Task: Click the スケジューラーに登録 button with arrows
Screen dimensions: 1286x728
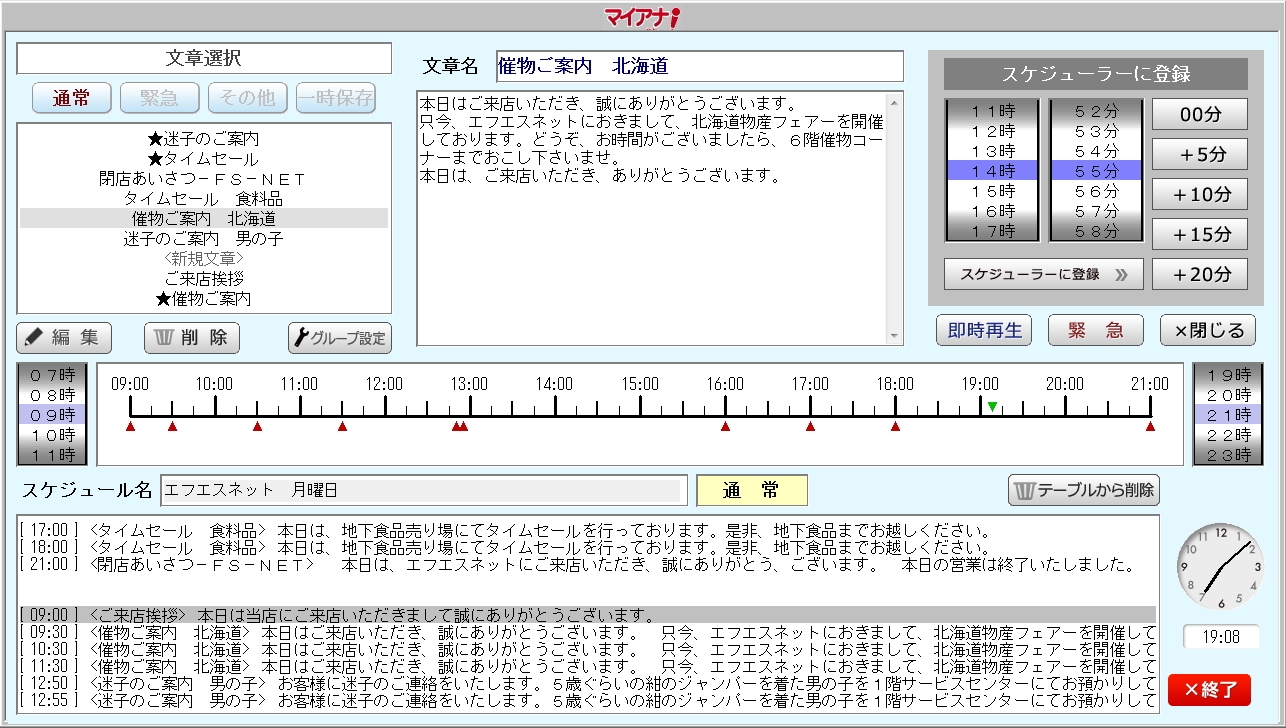Action: tap(1043, 273)
